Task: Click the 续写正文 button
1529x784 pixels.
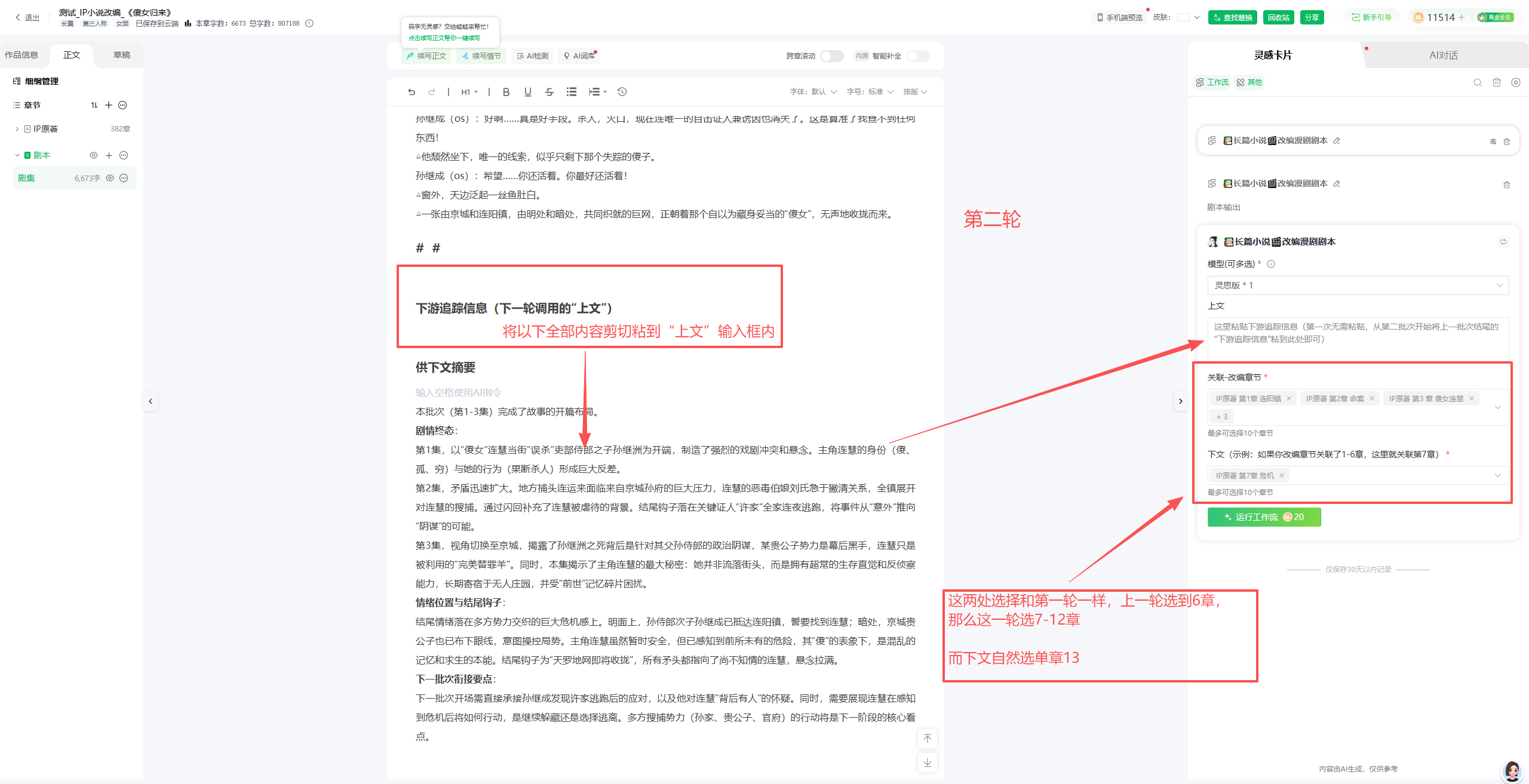Action: [x=426, y=56]
